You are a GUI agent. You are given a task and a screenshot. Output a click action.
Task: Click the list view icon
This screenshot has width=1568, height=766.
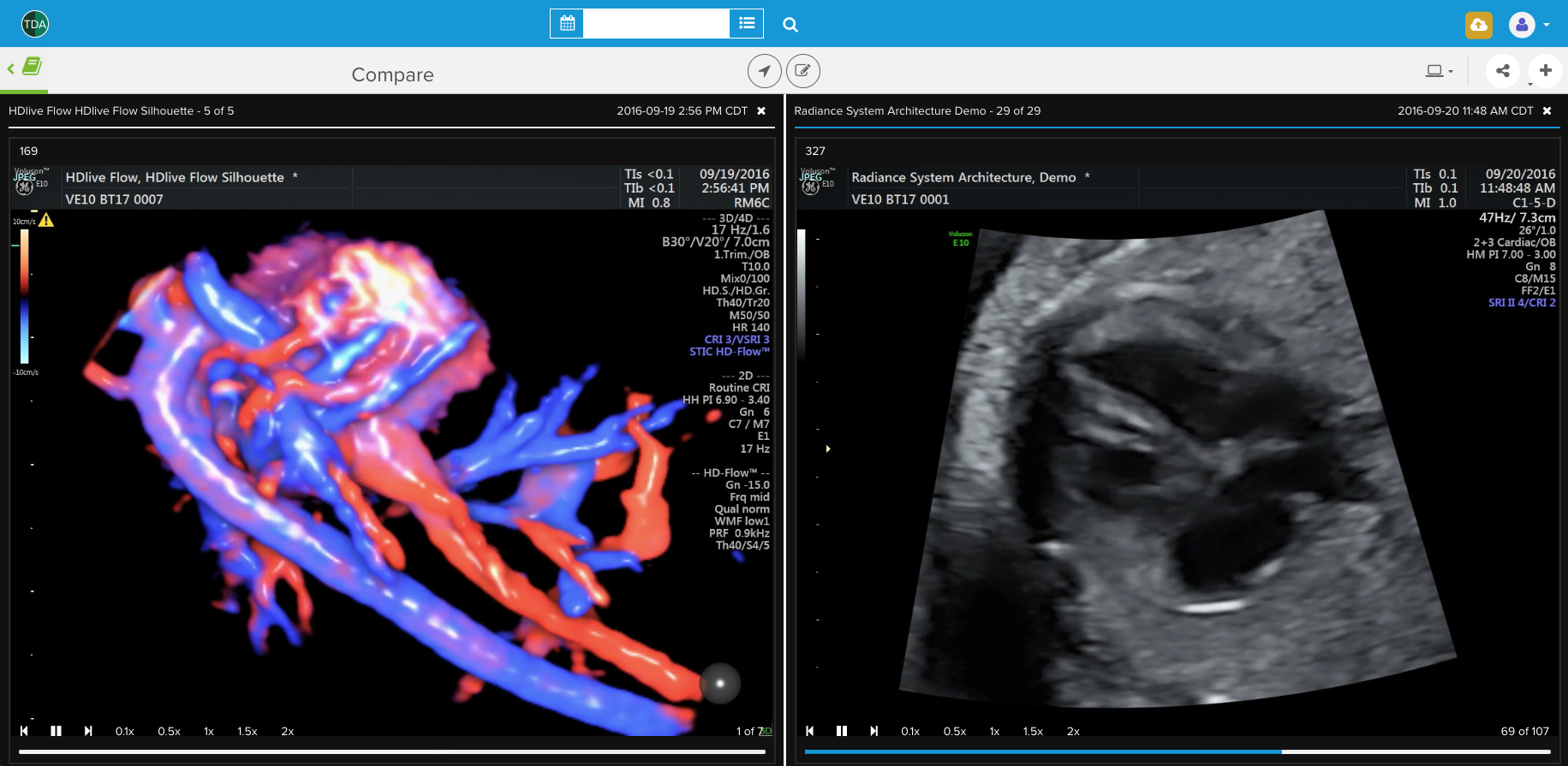click(746, 24)
